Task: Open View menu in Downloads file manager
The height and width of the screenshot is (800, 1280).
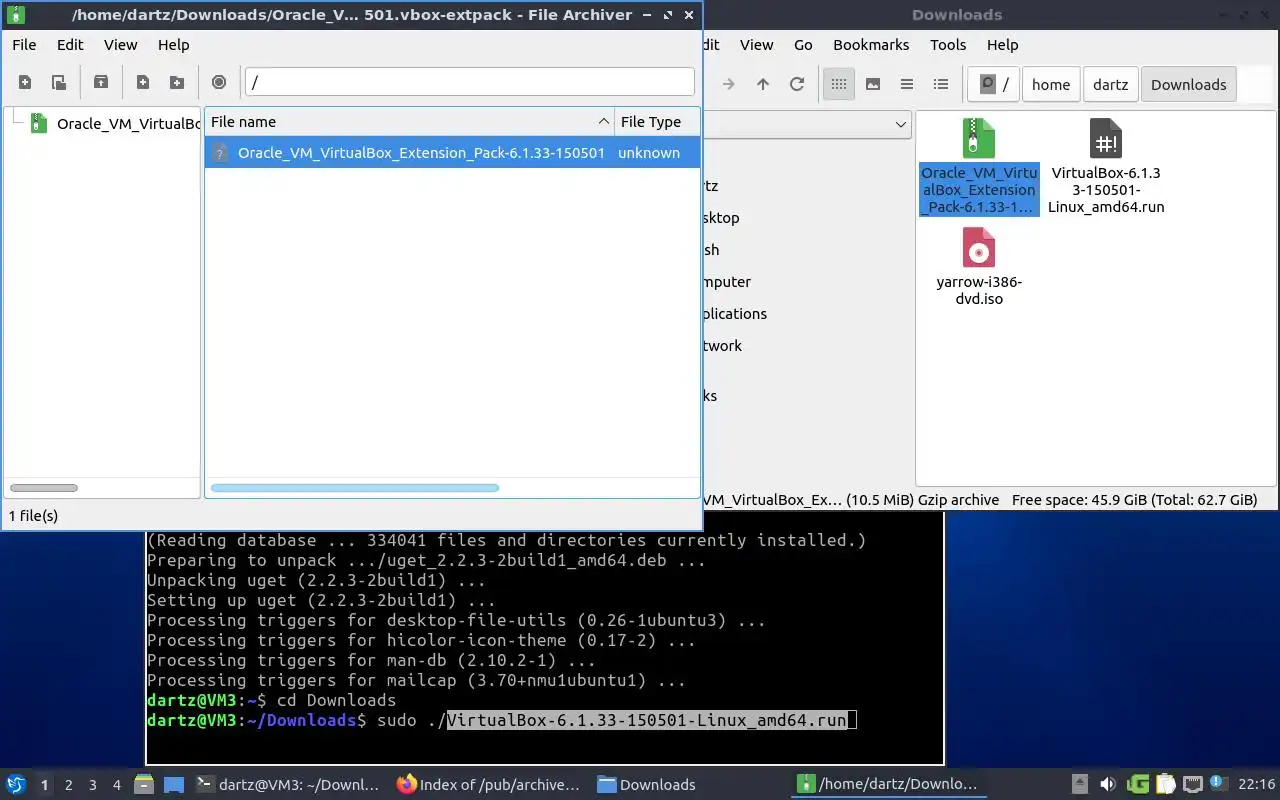Action: 756,45
